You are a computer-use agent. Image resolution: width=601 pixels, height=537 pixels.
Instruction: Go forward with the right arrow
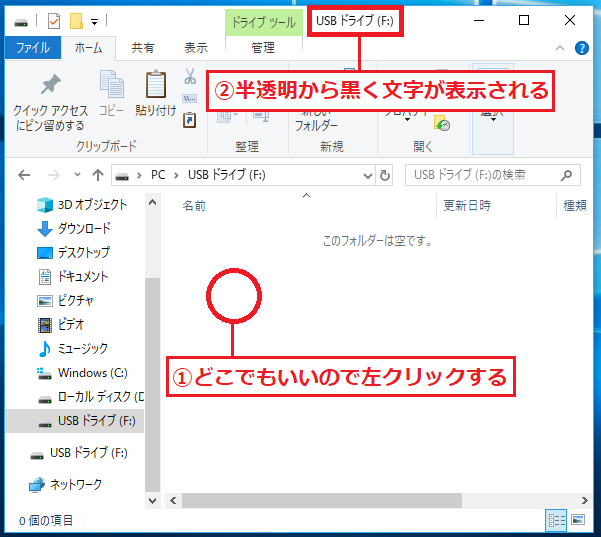click(x=54, y=175)
